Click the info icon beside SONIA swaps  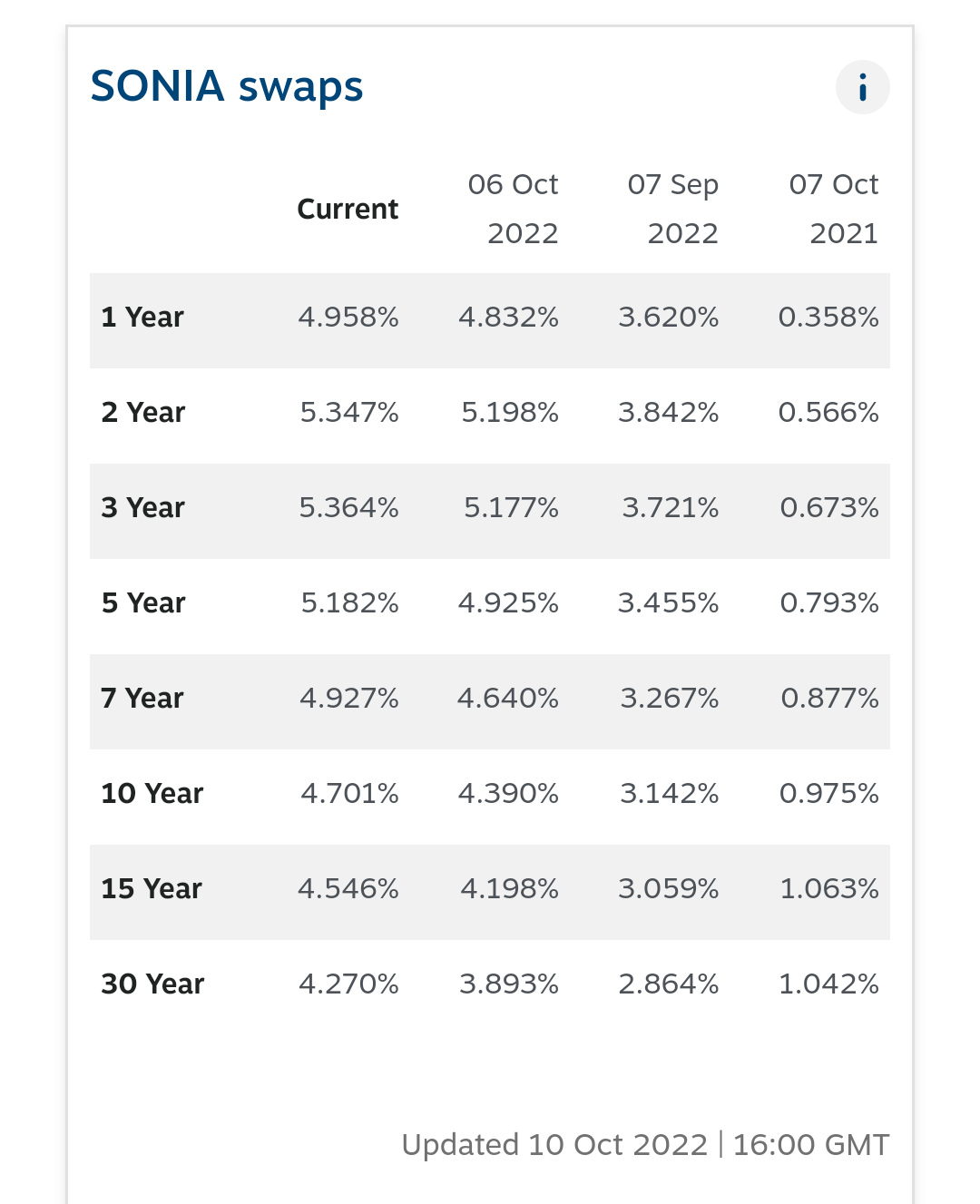pyautogui.click(x=862, y=87)
